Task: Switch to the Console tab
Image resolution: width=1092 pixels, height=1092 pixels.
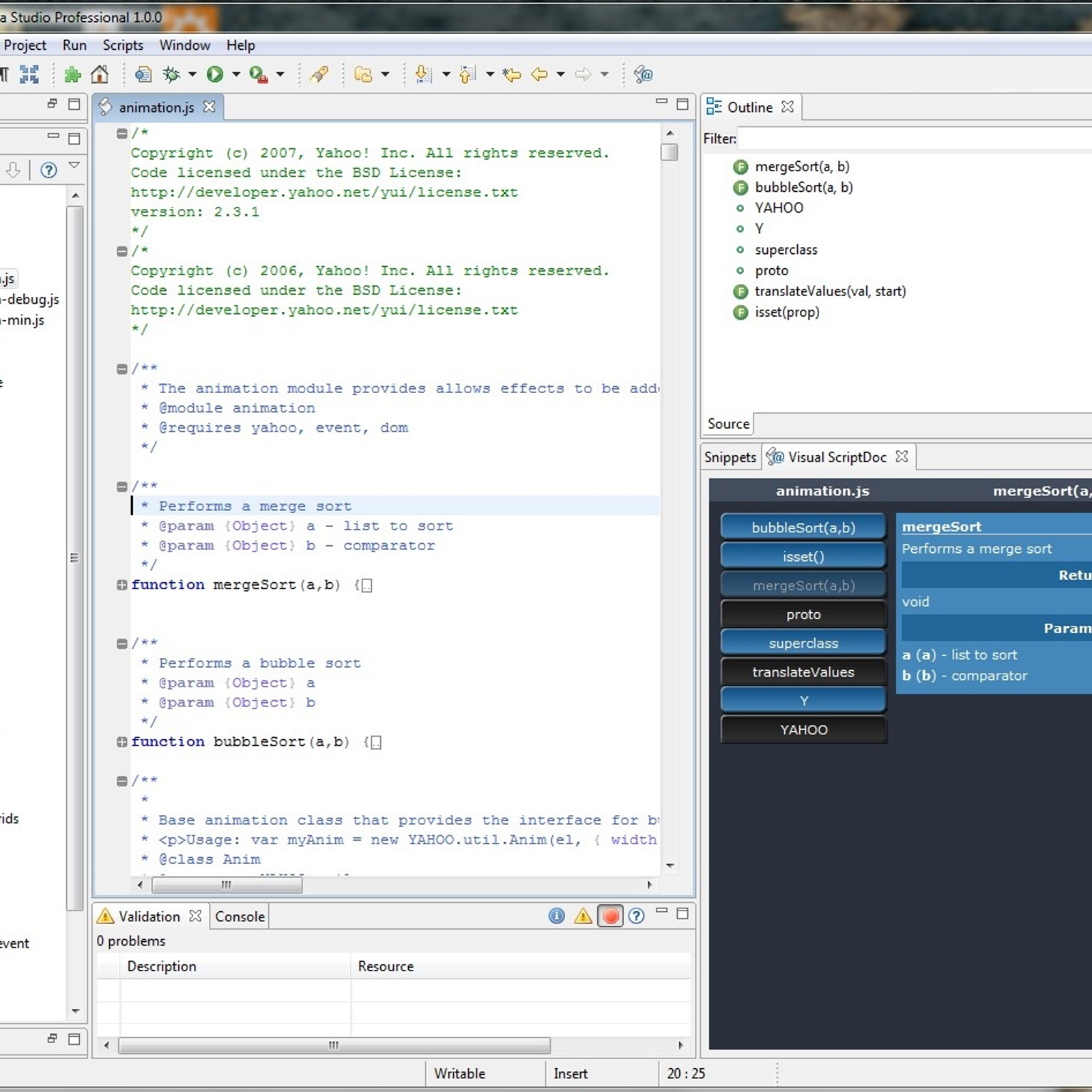Action: click(x=240, y=917)
